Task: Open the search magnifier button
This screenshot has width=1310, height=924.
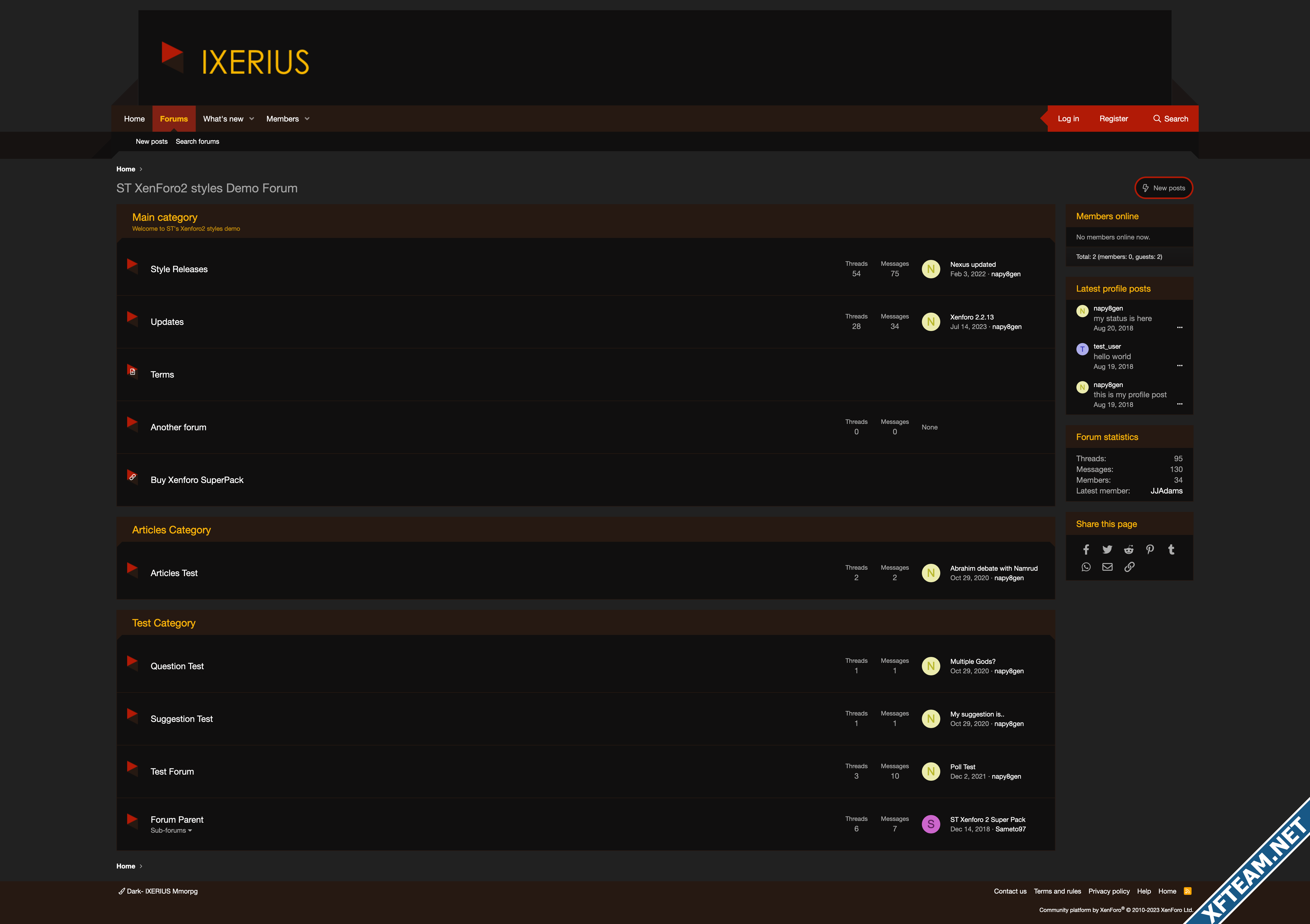Action: click(1171, 119)
